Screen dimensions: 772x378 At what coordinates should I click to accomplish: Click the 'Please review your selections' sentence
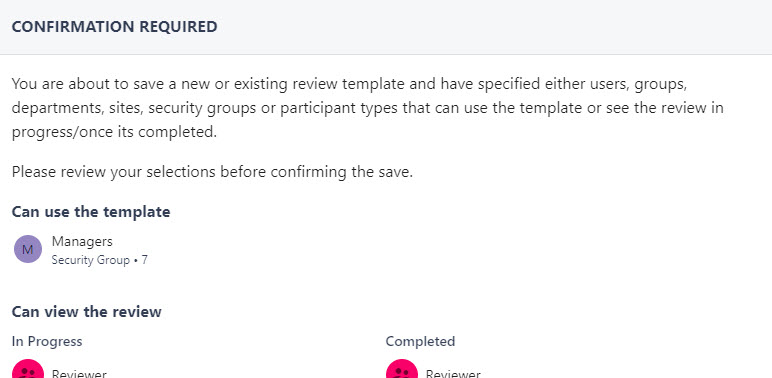click(212, 172)
